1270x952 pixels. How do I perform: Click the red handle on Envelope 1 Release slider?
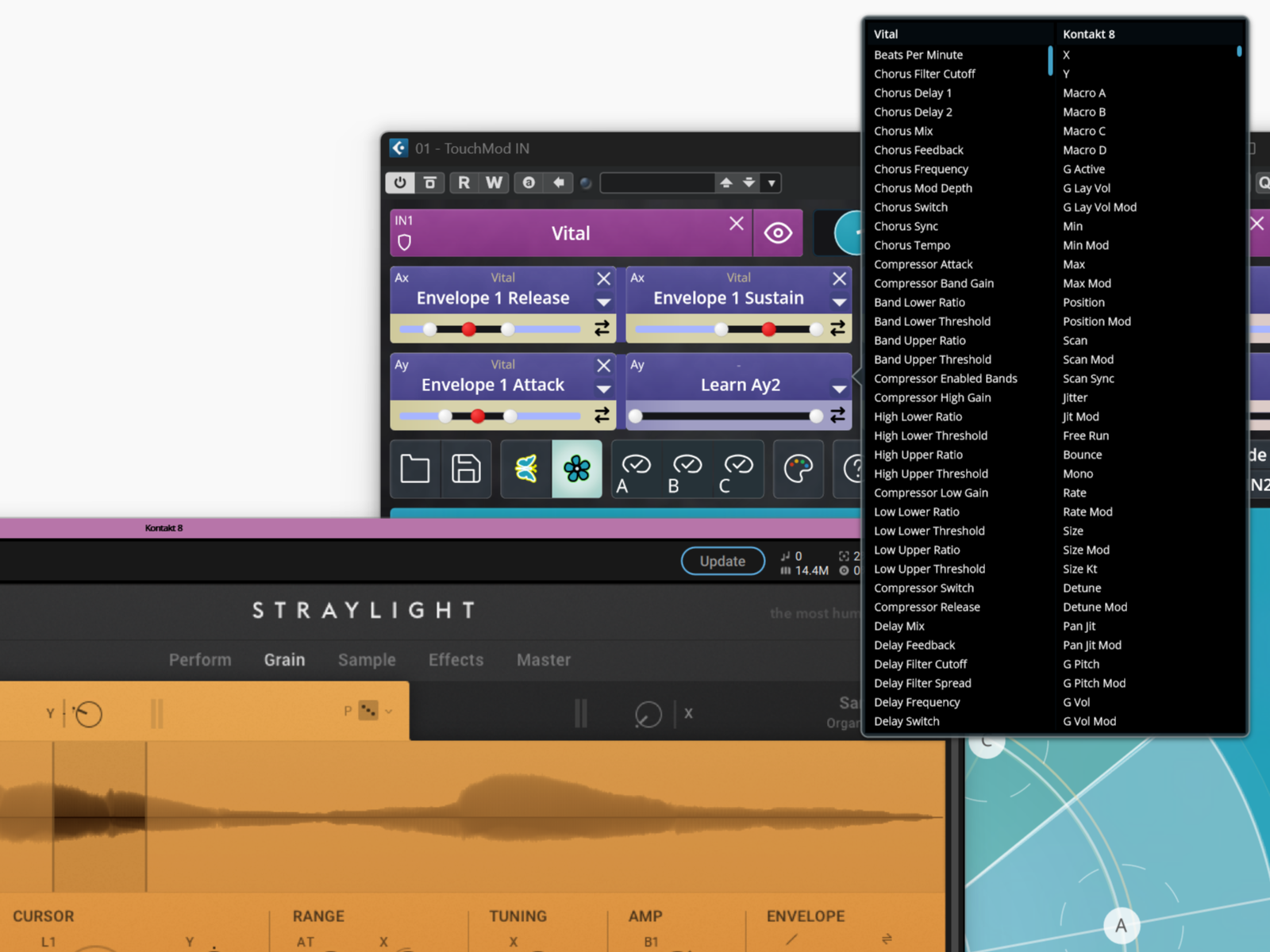[x=469, y=328]
